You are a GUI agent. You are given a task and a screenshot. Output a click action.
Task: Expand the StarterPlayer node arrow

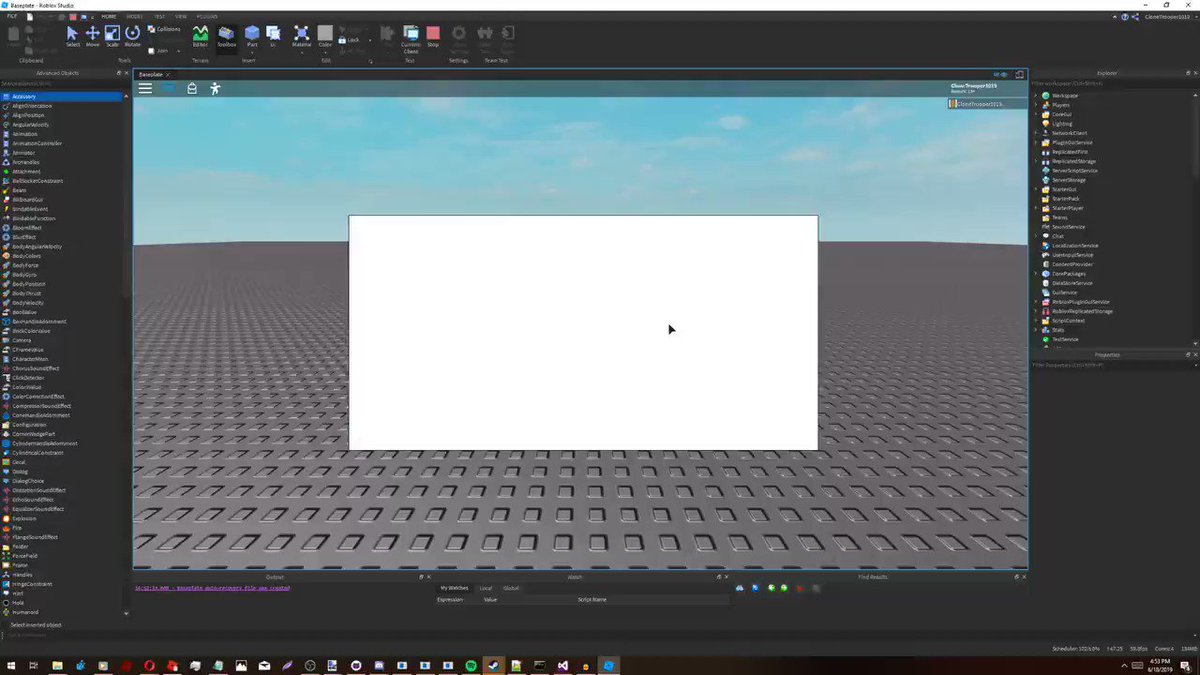1035,208
